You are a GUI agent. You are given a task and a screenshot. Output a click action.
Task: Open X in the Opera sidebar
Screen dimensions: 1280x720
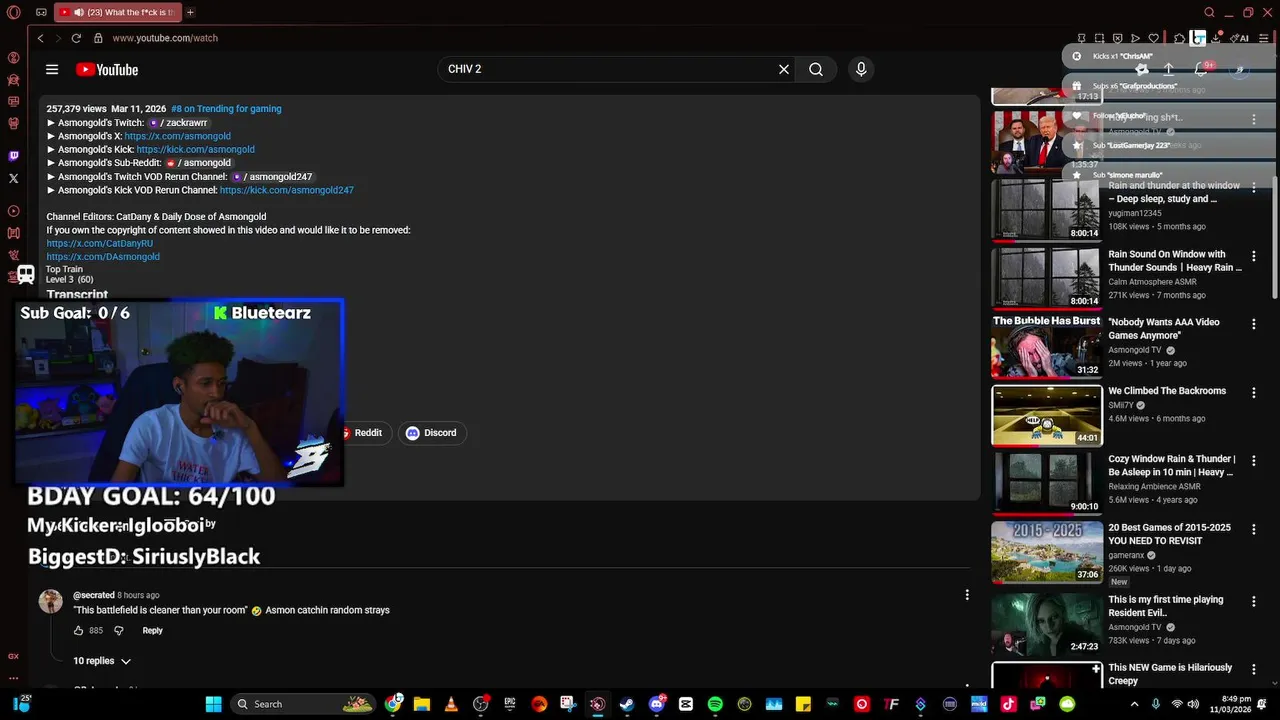pos(14,178)
